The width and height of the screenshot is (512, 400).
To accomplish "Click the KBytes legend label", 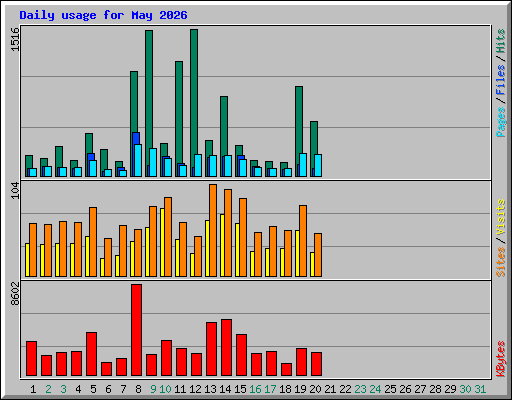I will [x=501, y=359].
